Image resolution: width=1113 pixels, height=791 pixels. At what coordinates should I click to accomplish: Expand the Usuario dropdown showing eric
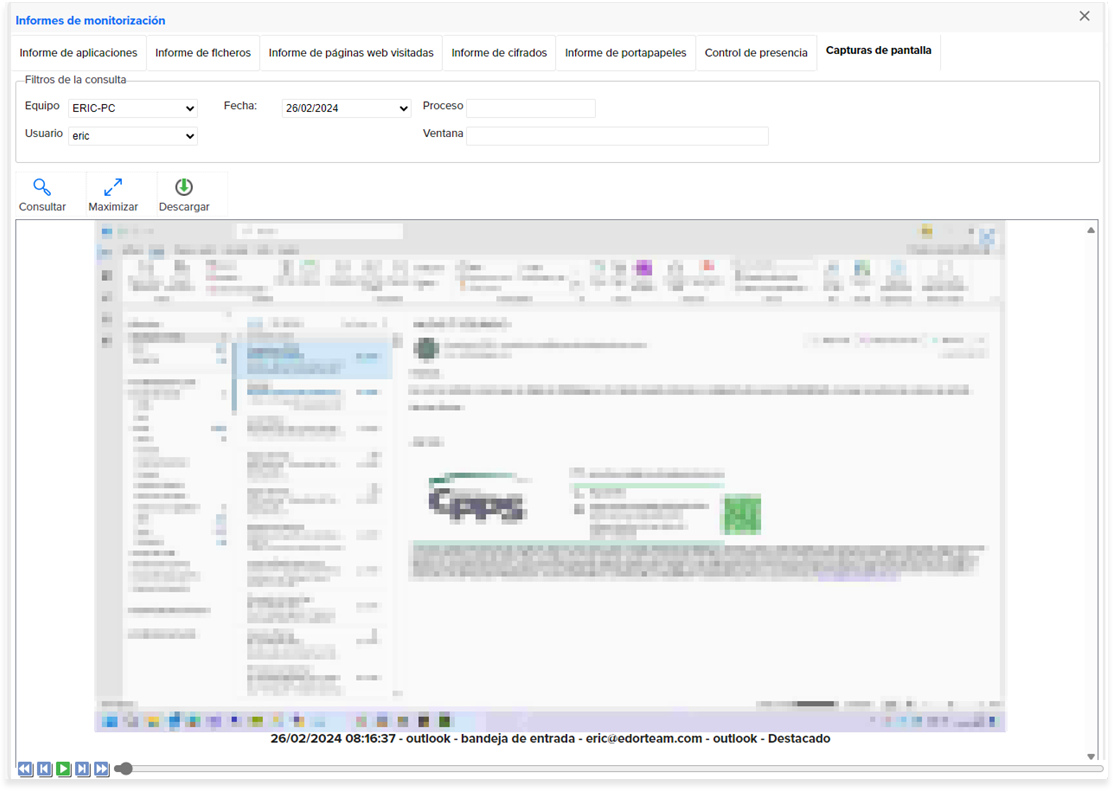(133, 136)
